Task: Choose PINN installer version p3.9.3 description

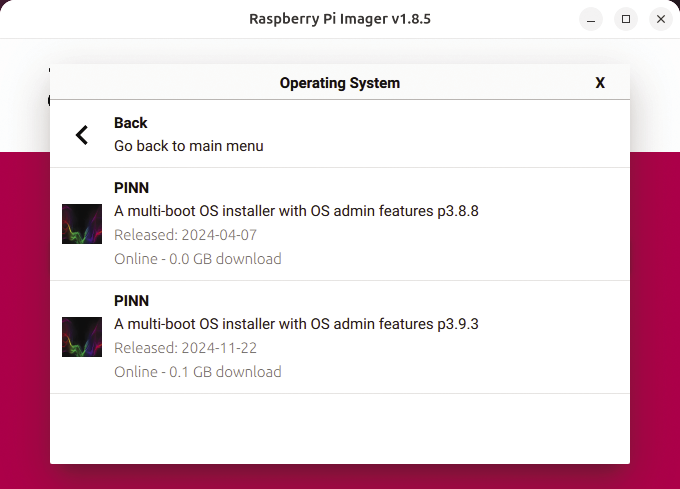Action: (296, 324)
